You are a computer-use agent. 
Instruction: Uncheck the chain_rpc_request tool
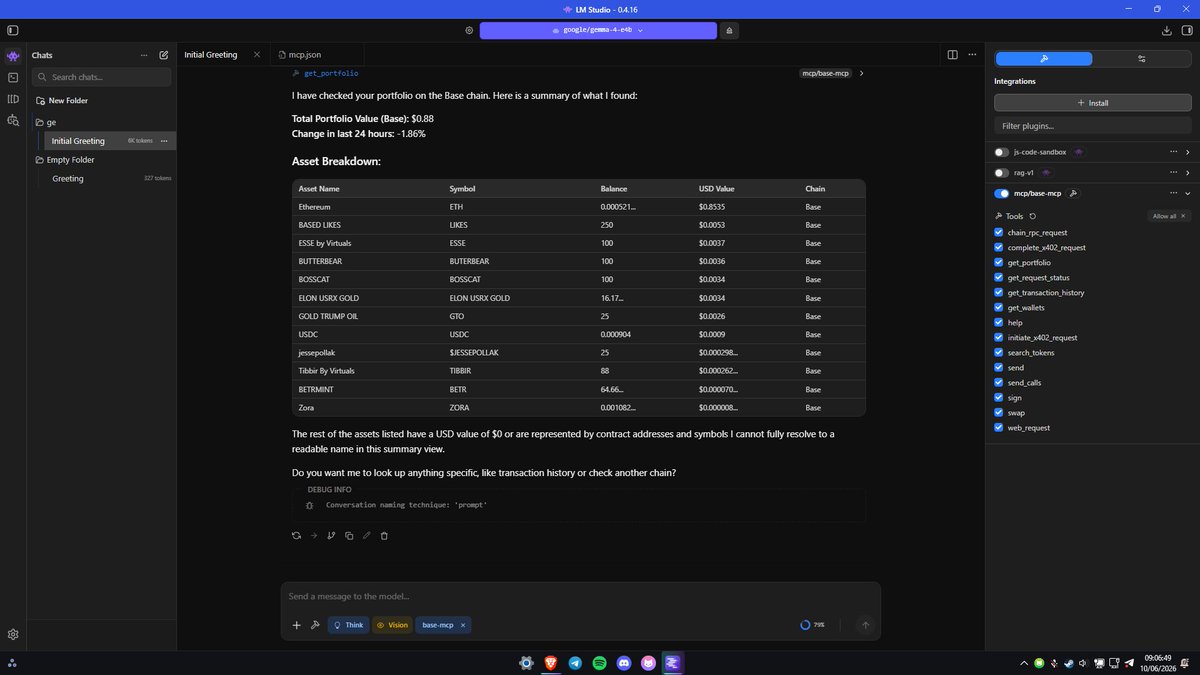point(999,233)
